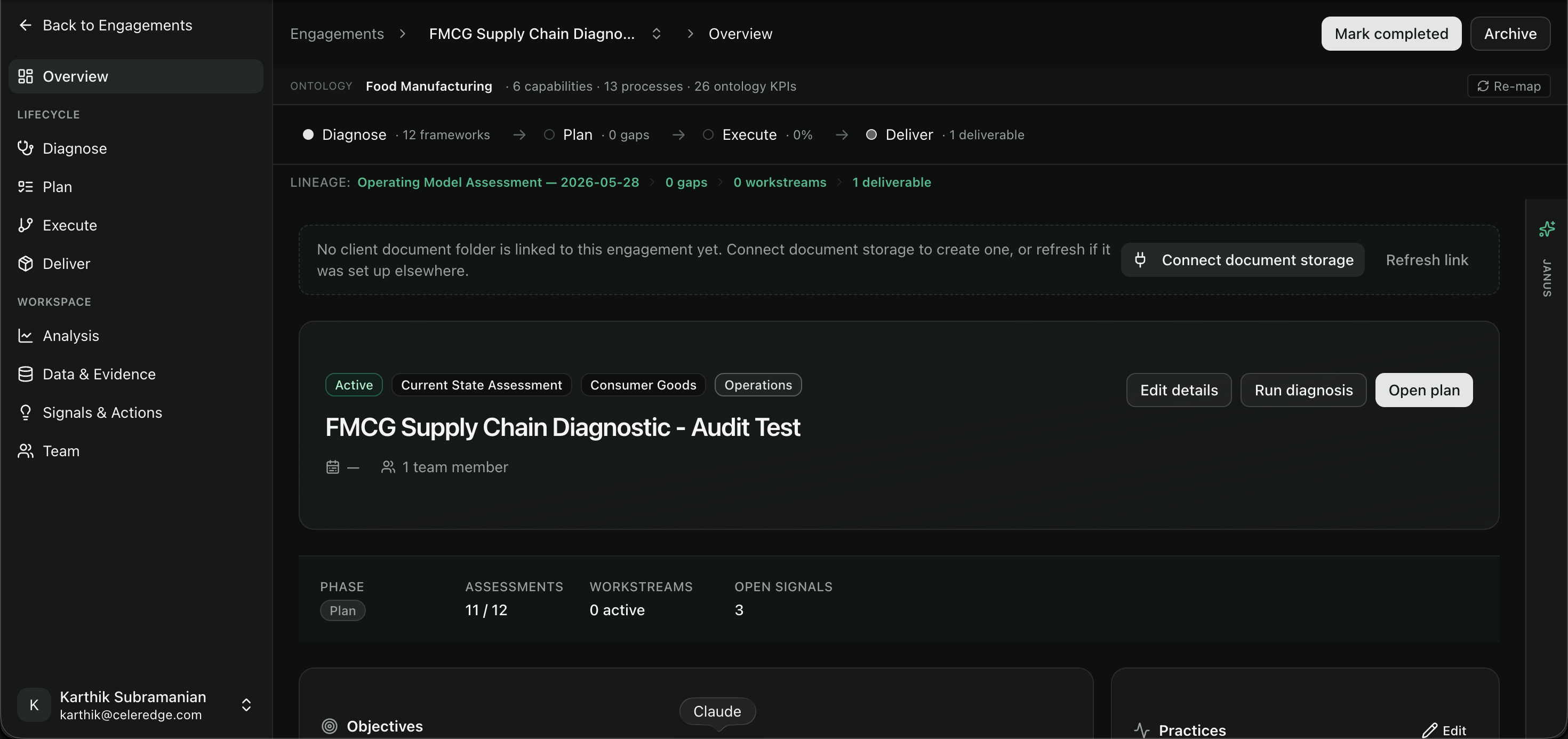The image size is (1568, 739).
Task: Click the Active status badge
Action: (x=354, y=385)
